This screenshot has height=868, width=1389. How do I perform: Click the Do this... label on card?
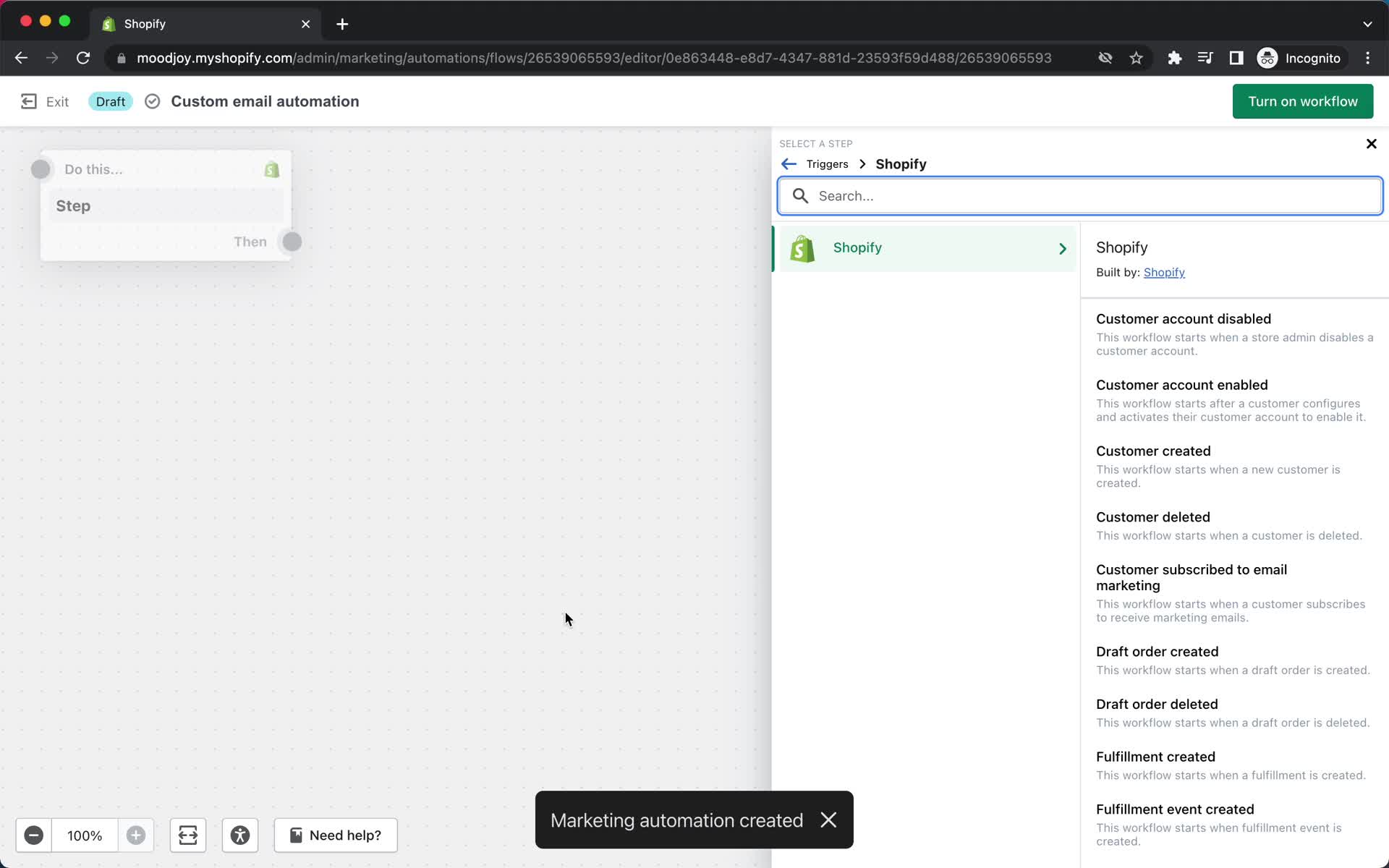click(93, 169)
